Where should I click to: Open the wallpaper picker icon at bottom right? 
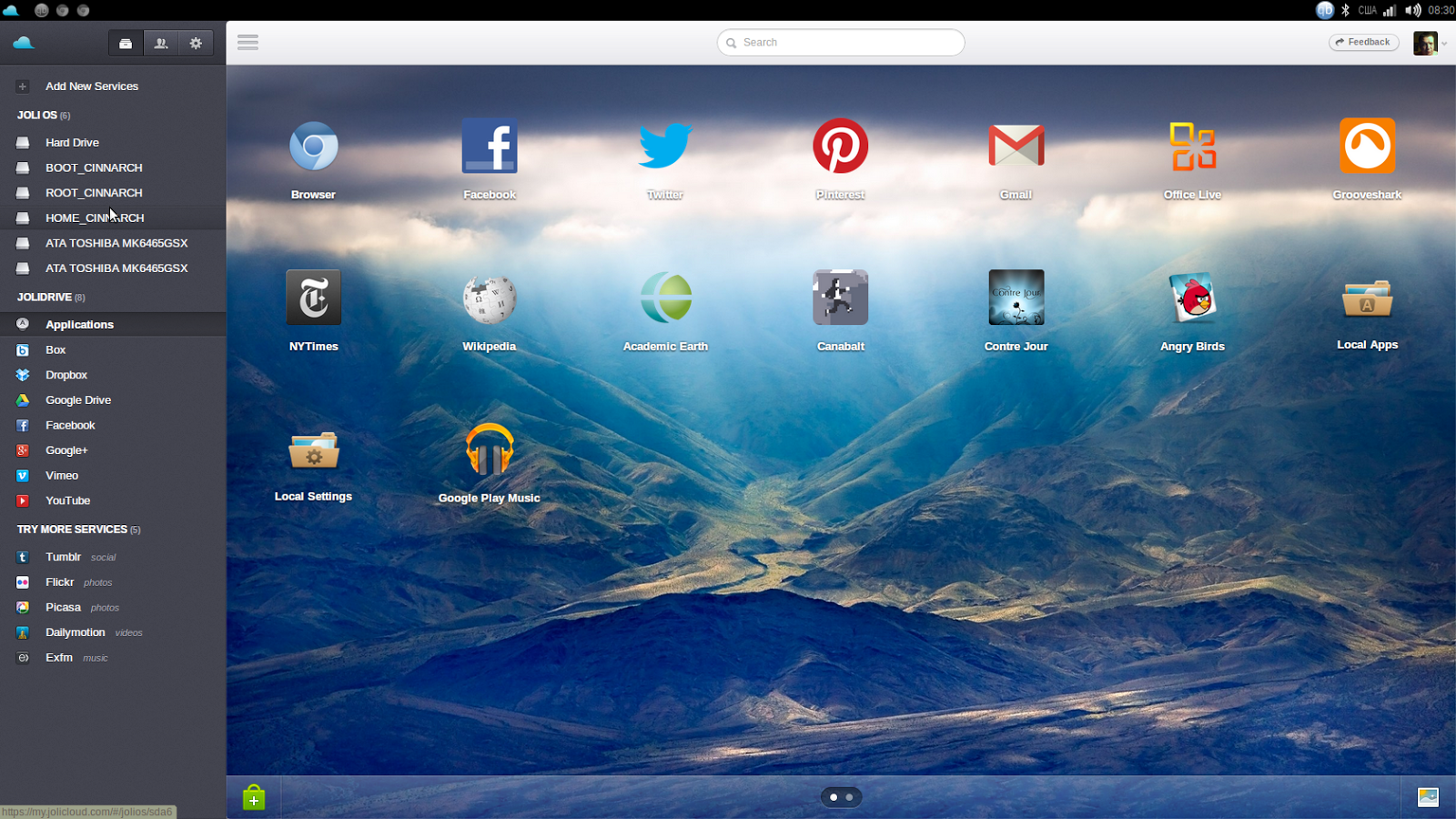coord(1428,797)
